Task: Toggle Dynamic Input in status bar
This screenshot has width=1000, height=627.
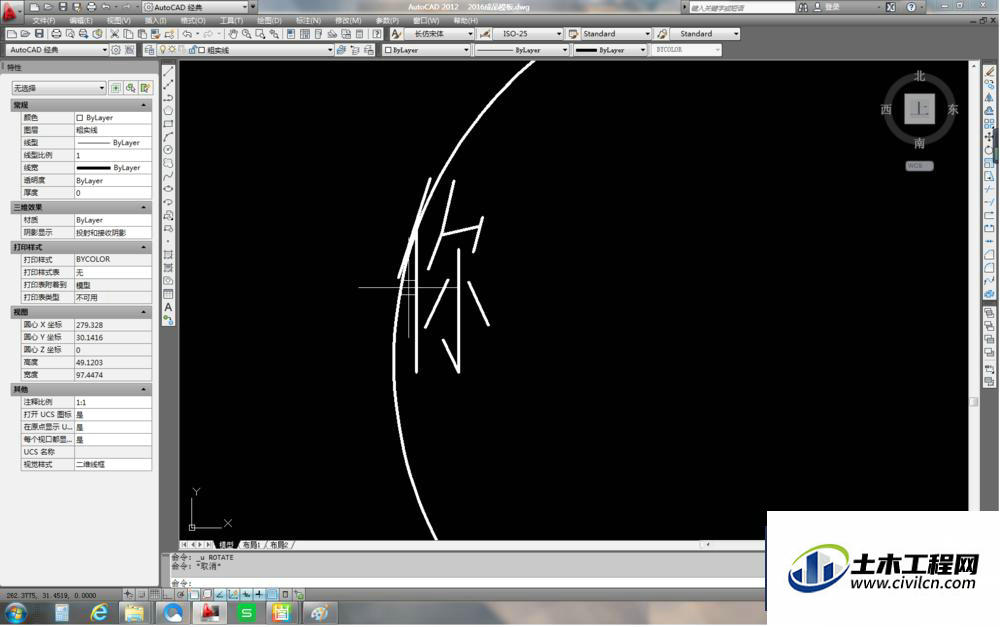Action: click(x=246, y=594)
